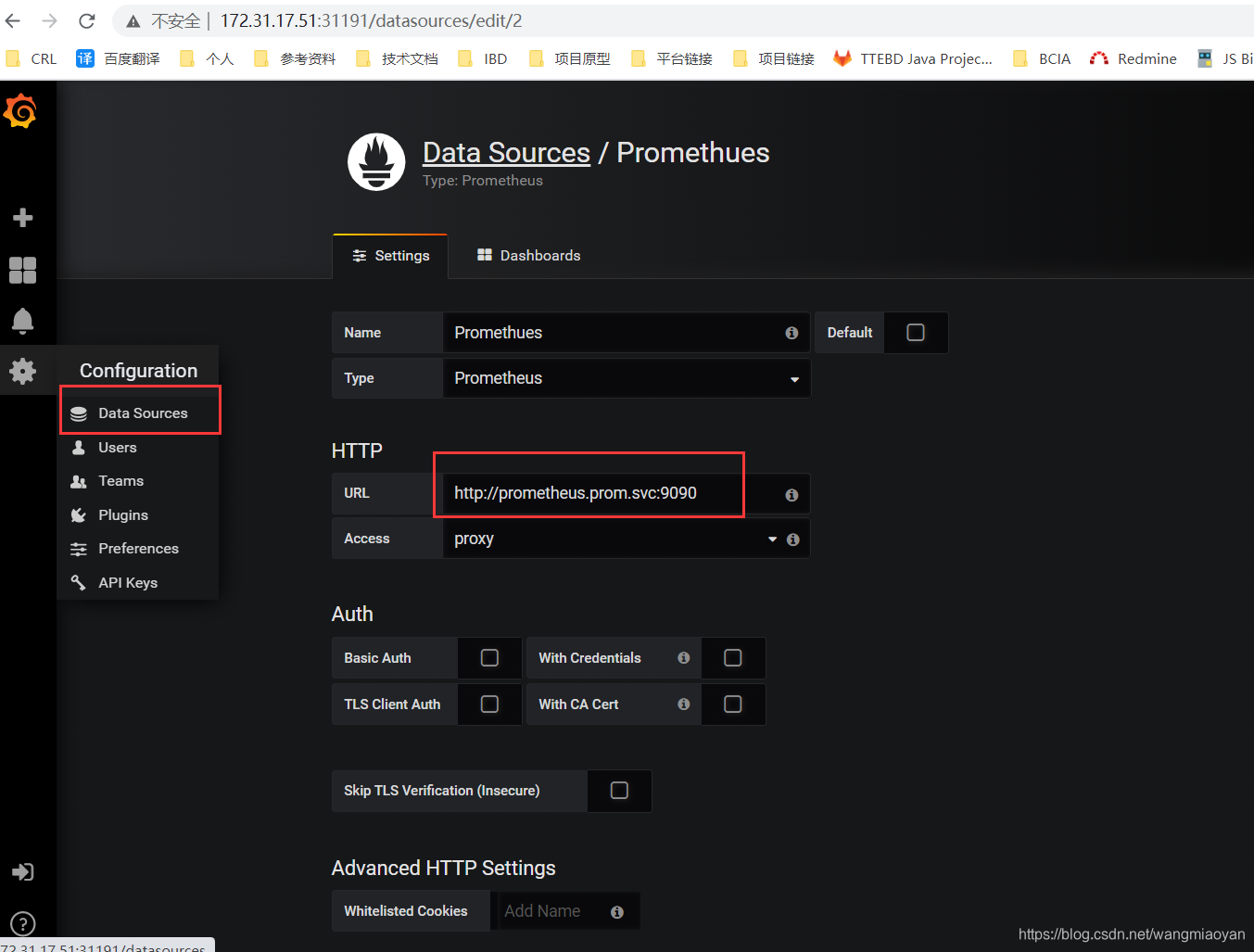
Task: Click the browser forward arrow
Action: click(50, 20)
